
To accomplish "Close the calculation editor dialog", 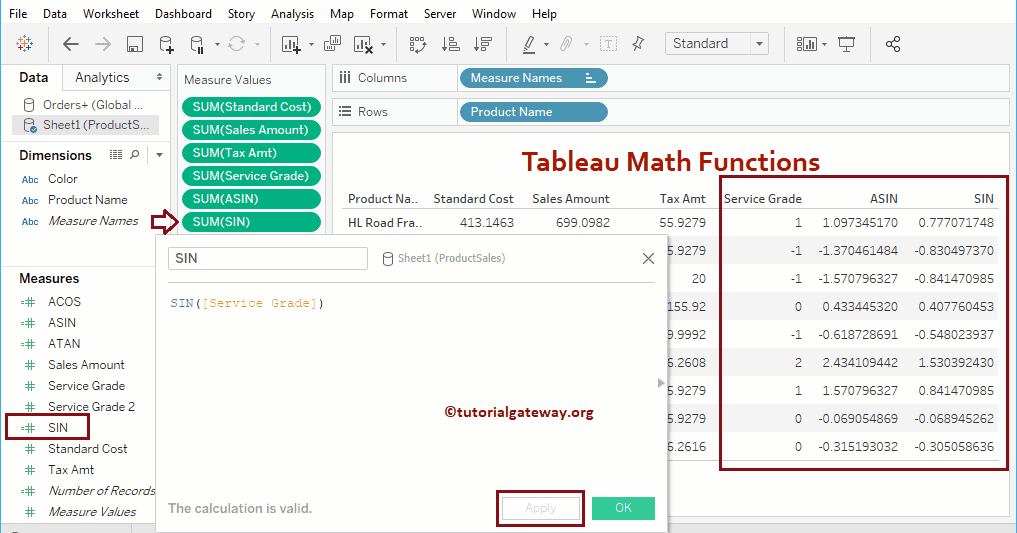I will tap(648, 258).
